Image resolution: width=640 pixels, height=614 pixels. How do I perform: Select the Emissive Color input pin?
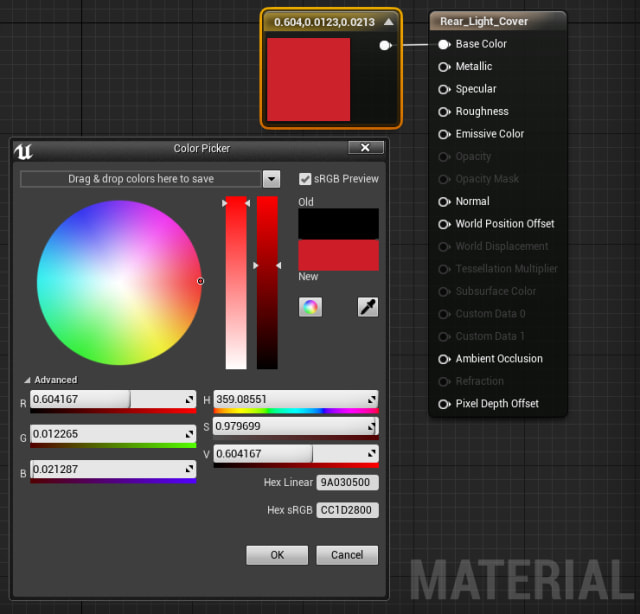pos(444,134)
